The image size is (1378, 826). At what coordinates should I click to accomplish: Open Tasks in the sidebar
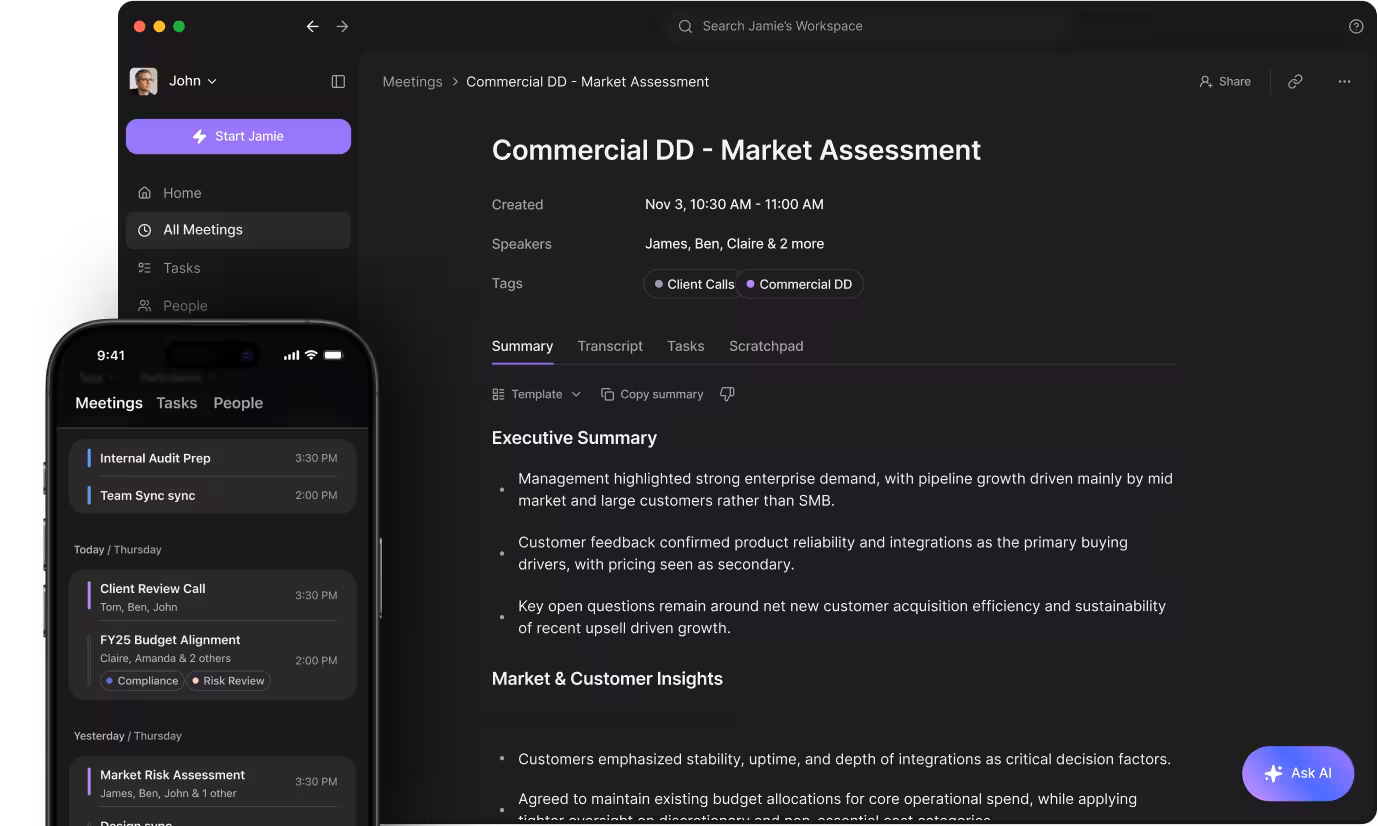pos(181,268)
